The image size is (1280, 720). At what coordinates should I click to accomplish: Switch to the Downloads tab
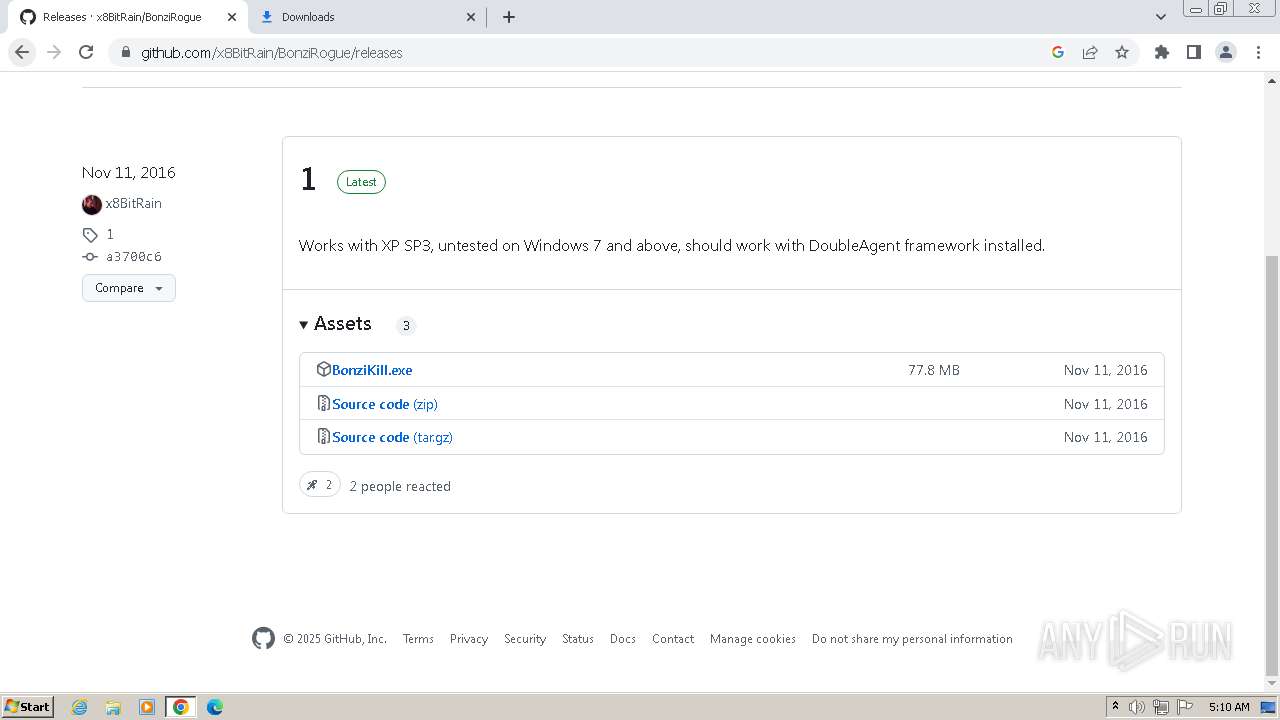click(368, 17)
